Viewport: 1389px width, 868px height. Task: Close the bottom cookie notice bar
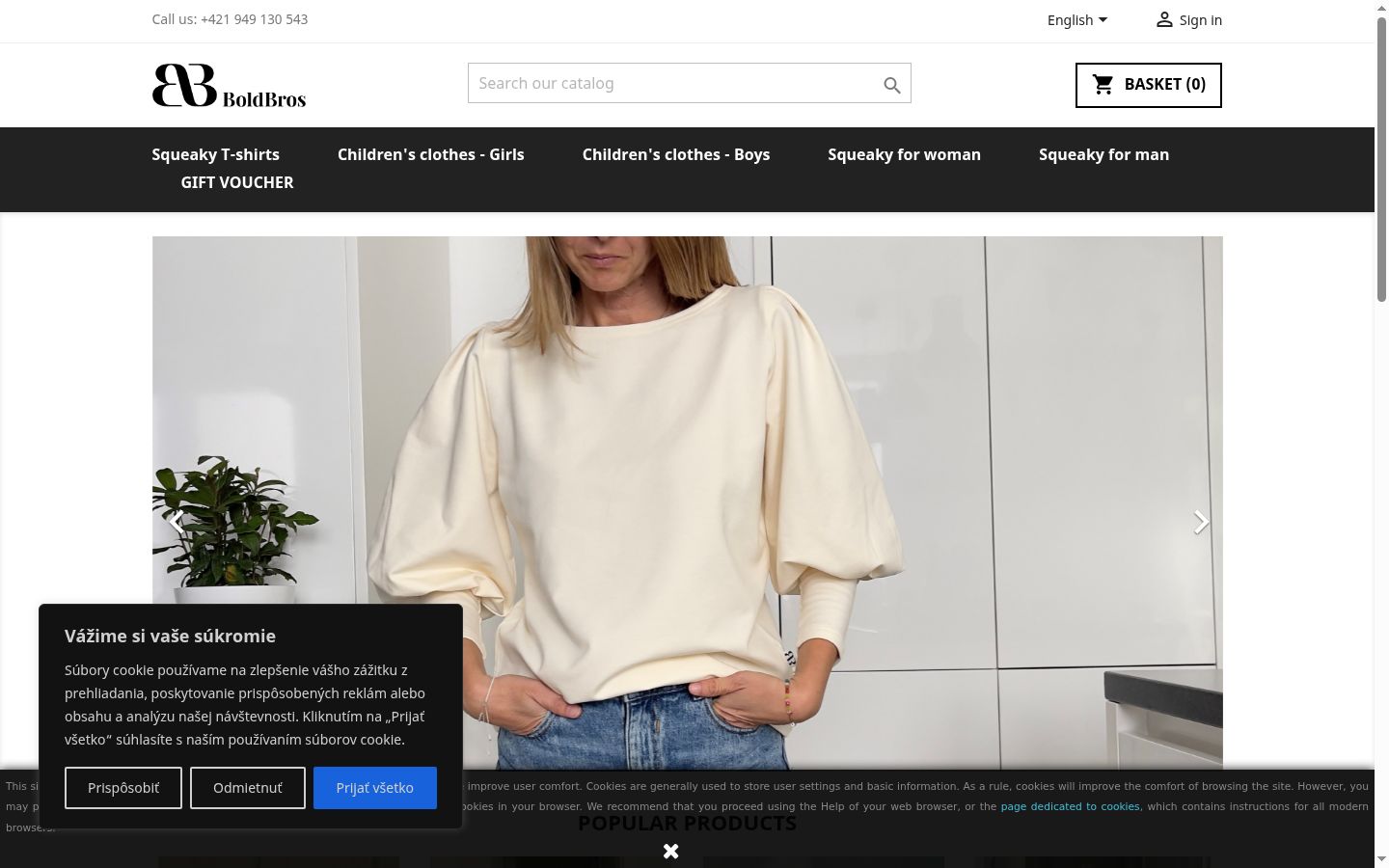(671, 851)
